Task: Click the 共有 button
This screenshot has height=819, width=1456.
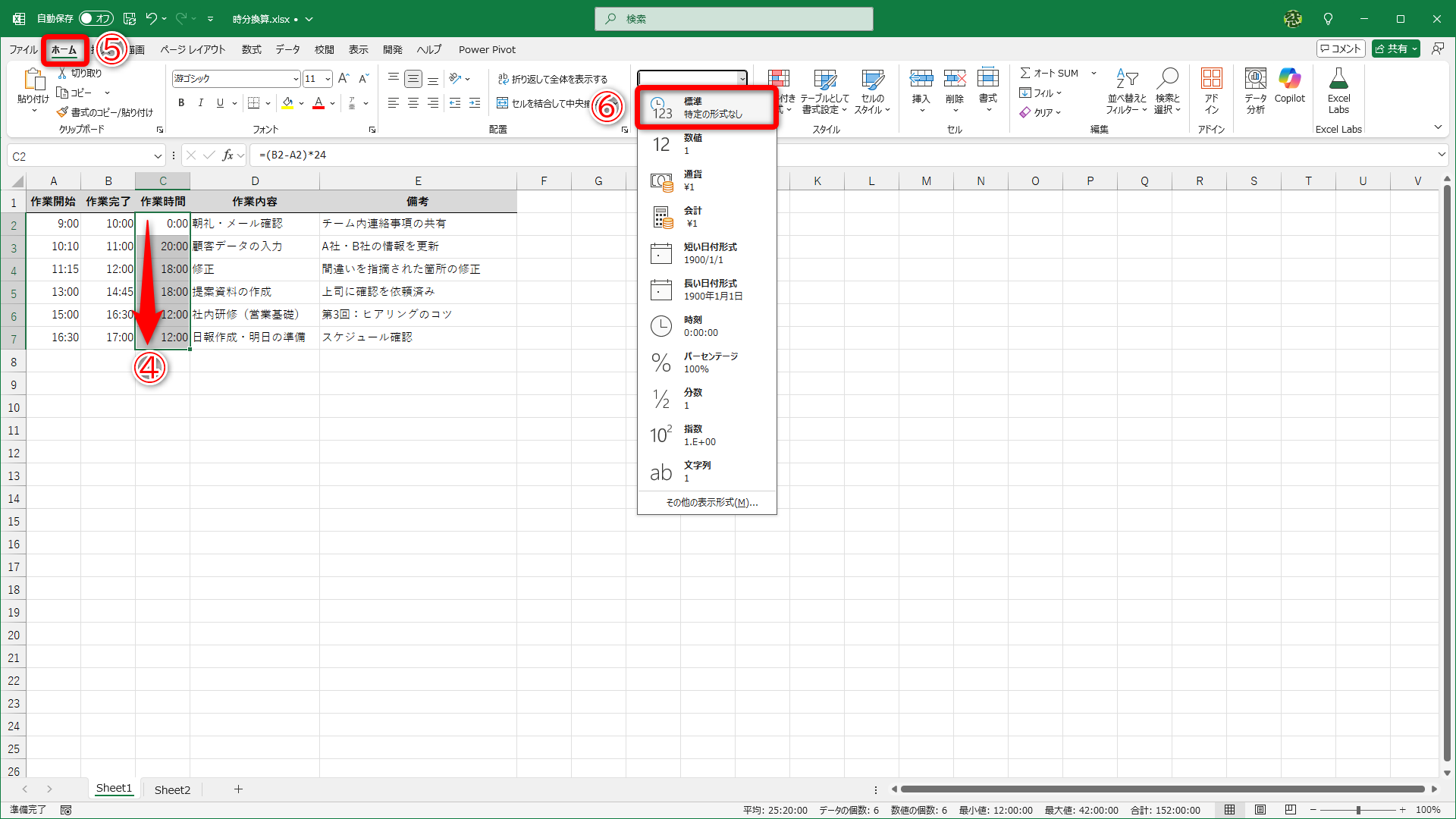Action: [1395, 48]
